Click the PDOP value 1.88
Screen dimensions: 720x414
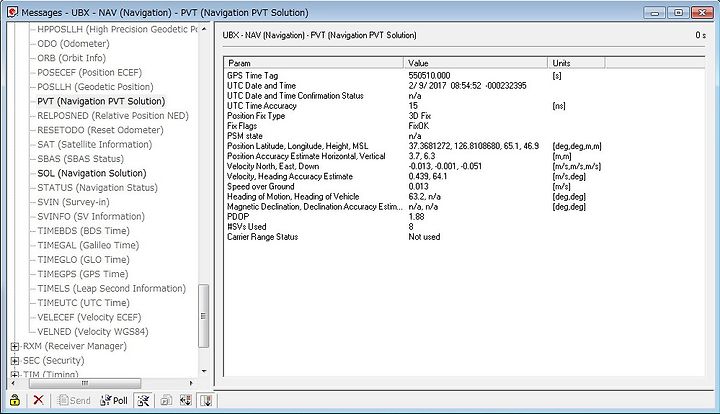(416, 217)
